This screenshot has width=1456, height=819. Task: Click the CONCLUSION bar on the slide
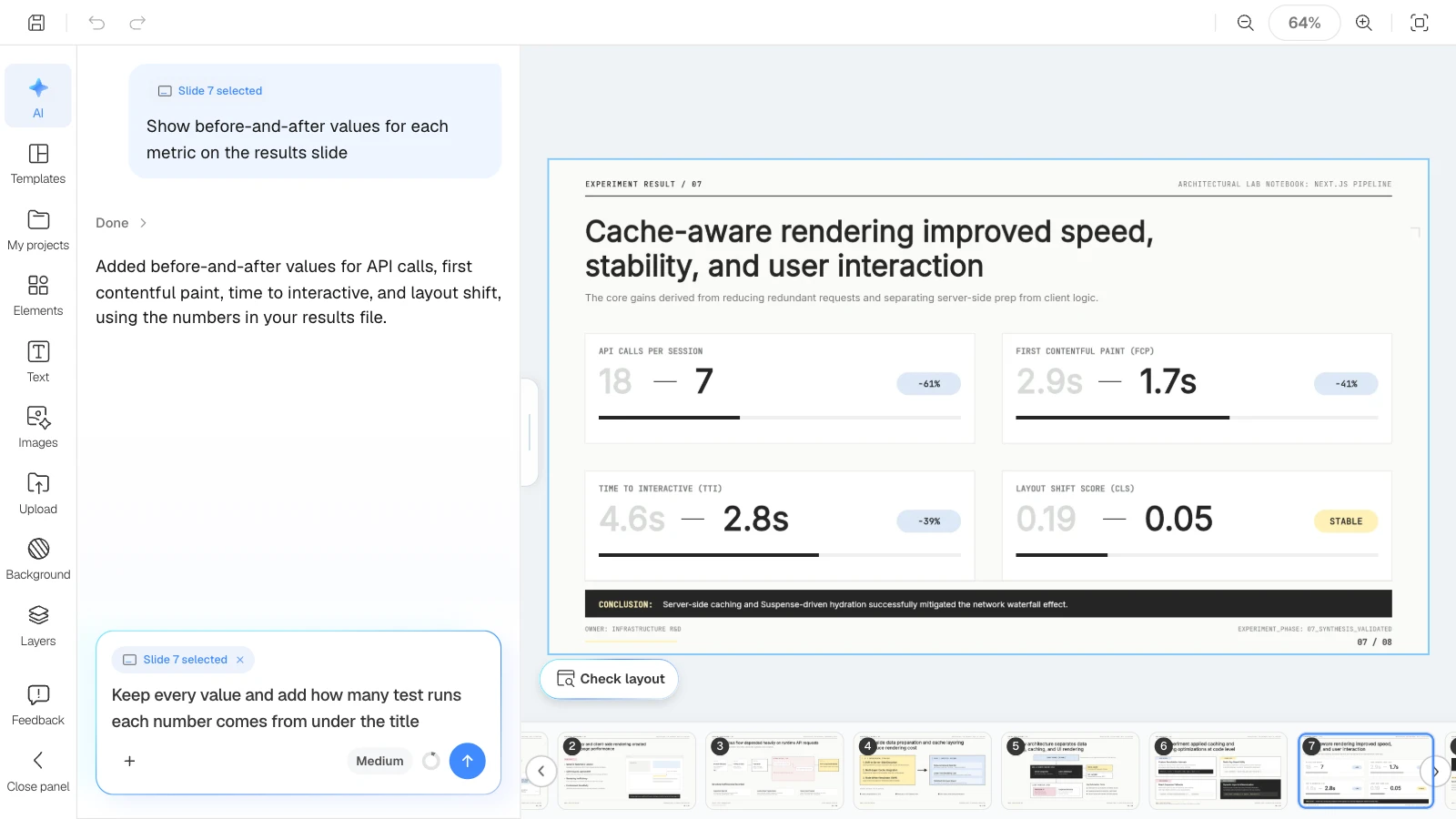coord(988,604)
